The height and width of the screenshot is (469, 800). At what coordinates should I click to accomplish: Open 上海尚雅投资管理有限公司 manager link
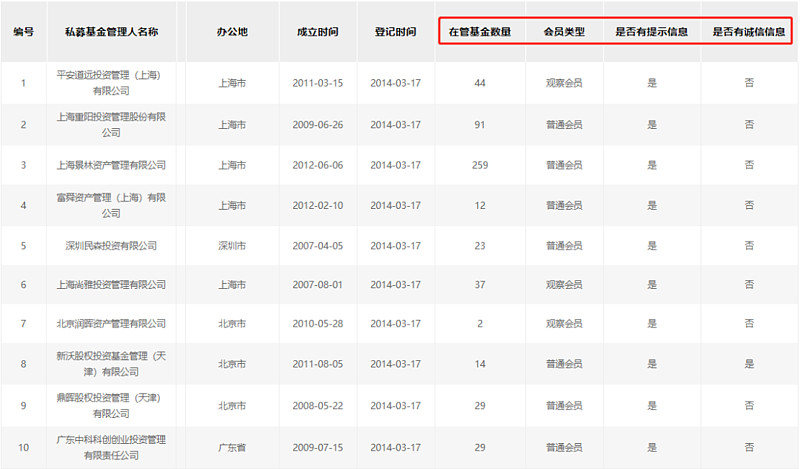[x=111, y=284]
